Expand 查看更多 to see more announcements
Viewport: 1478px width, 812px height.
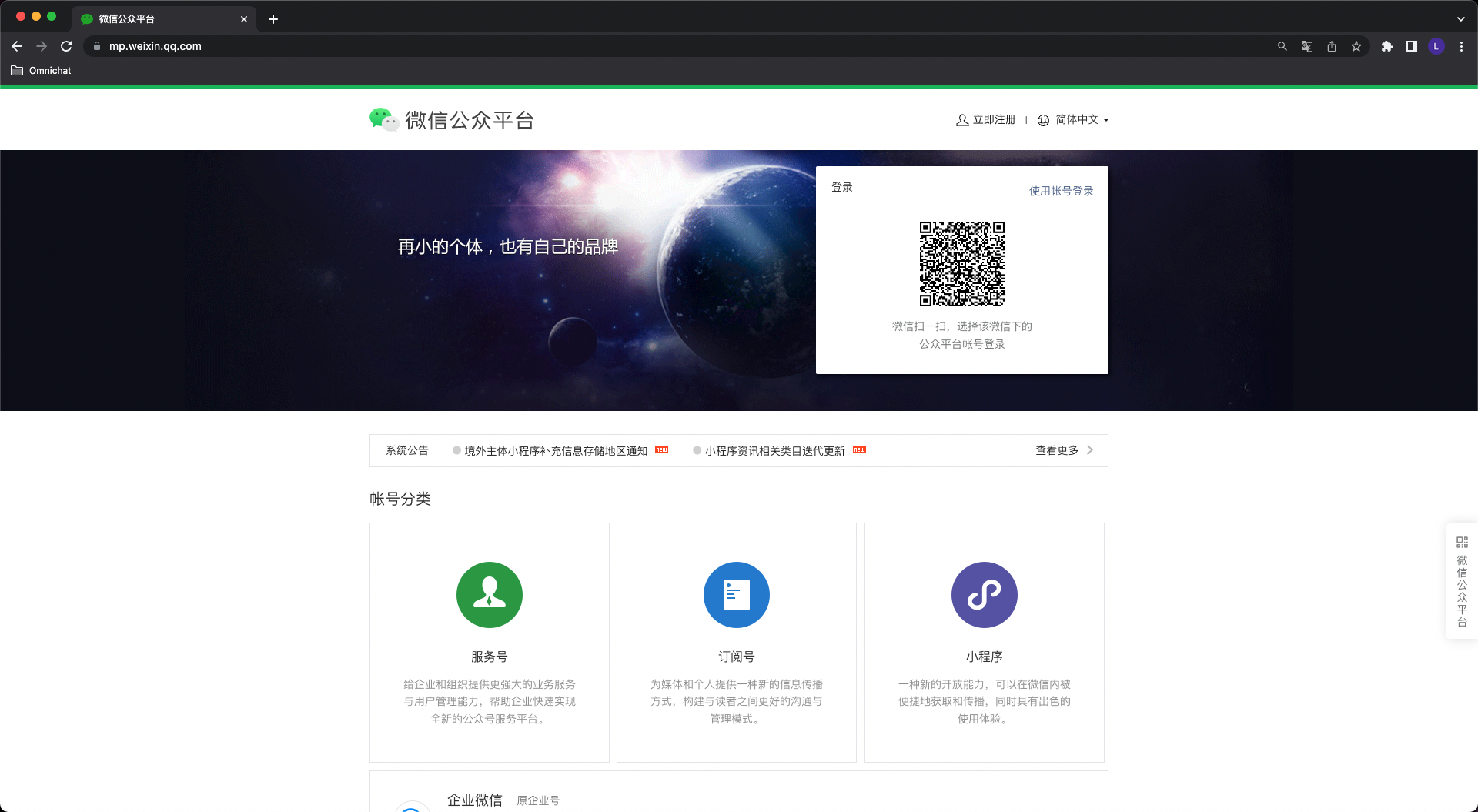[1063, 450]
